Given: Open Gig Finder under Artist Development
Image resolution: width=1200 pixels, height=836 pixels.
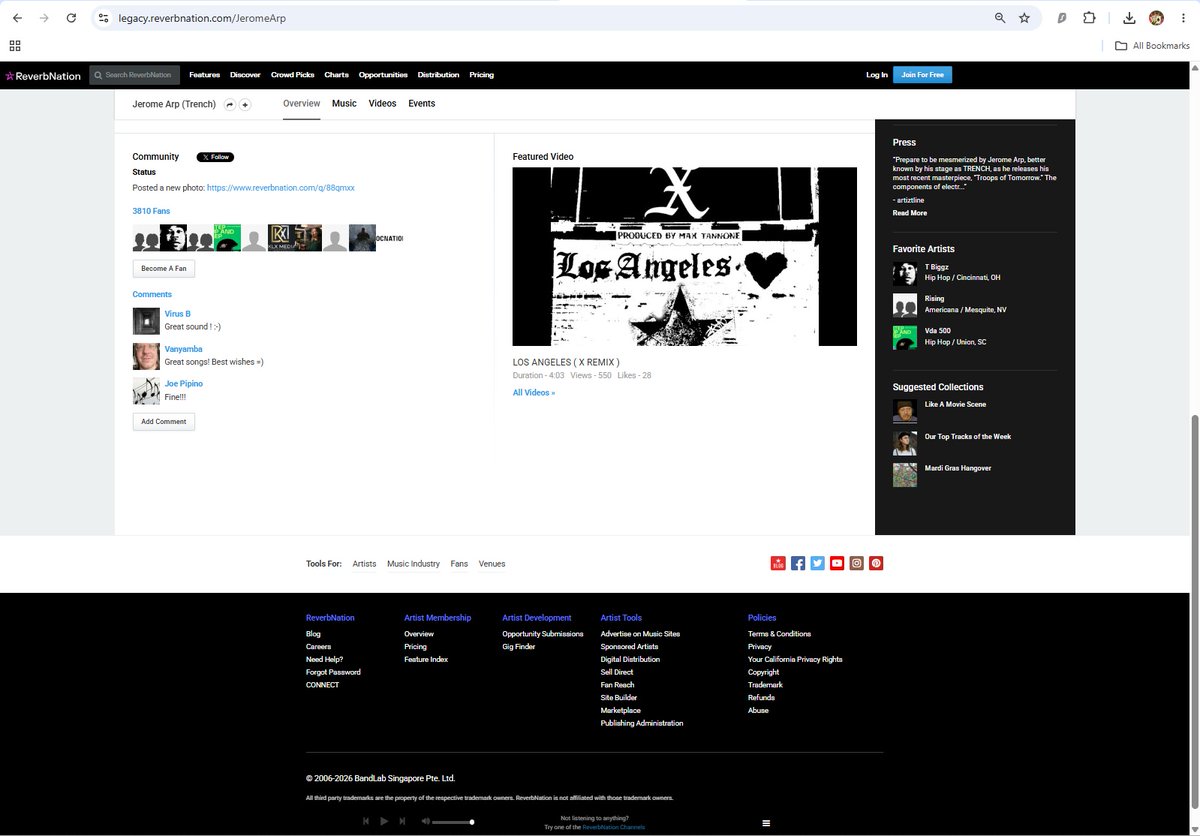Looking at the screenshot, I should pyautogui.click(x=519, y=647).
